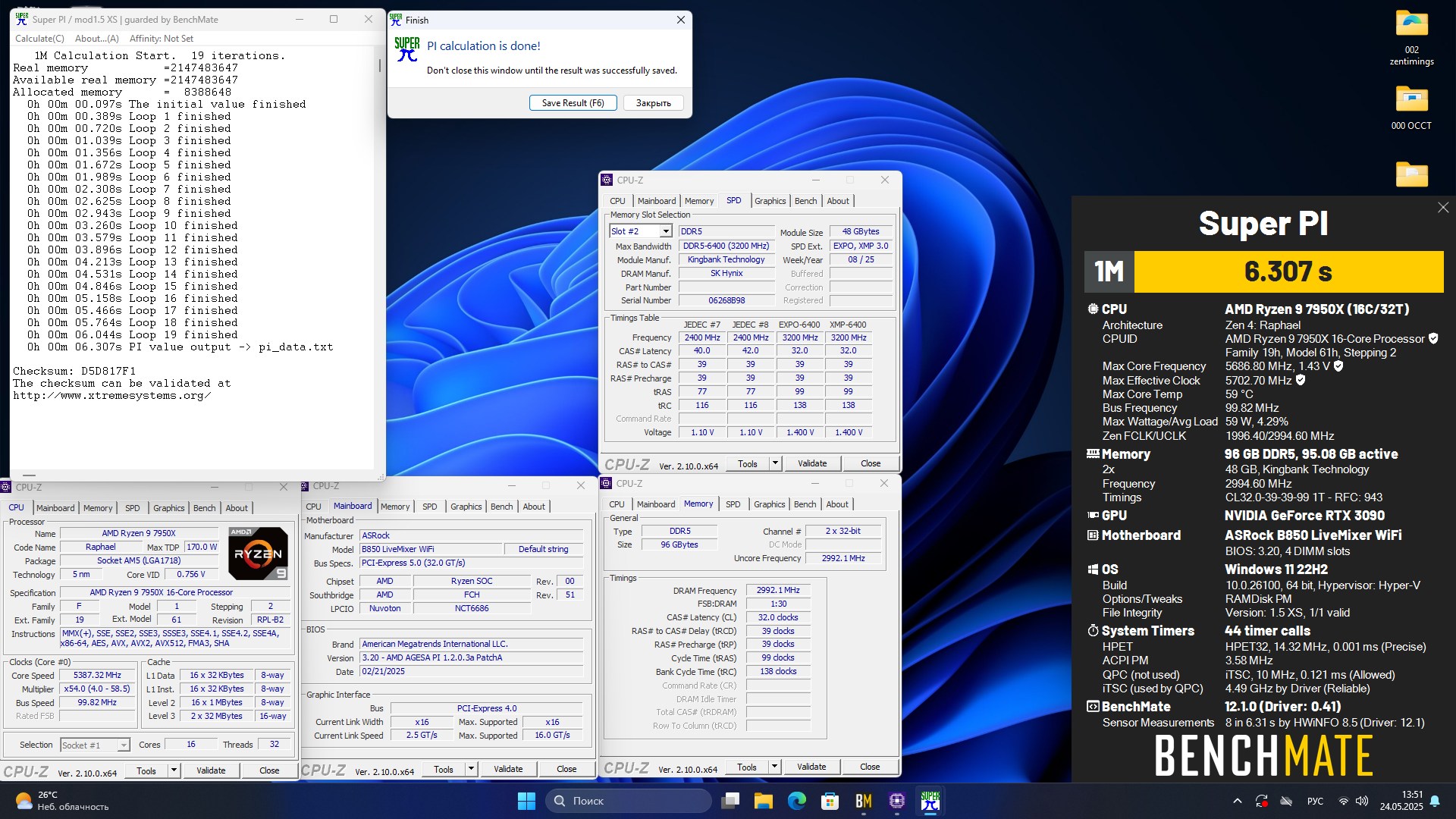Click the CPU-Z SPD window's title bar icon
This screenshot has height=819, width=1456.
coord(607,180)
